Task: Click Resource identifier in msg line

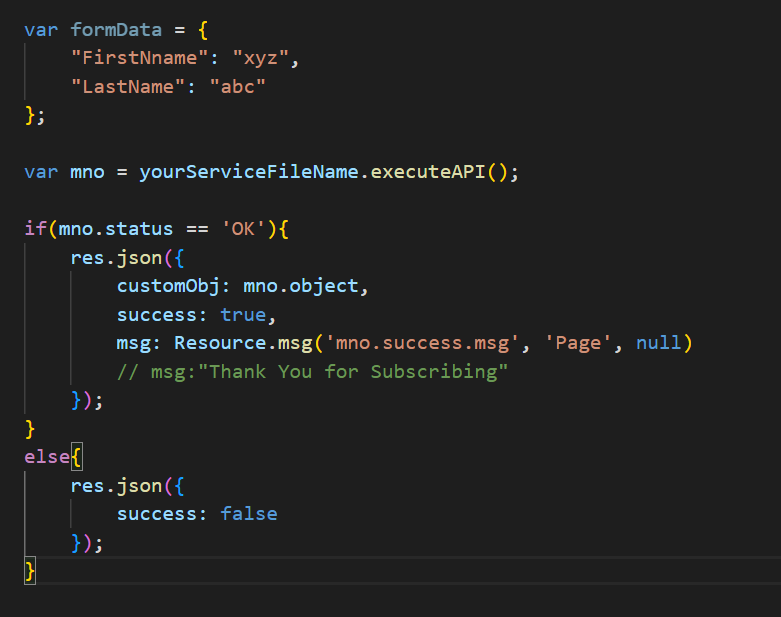Action: 220,343
